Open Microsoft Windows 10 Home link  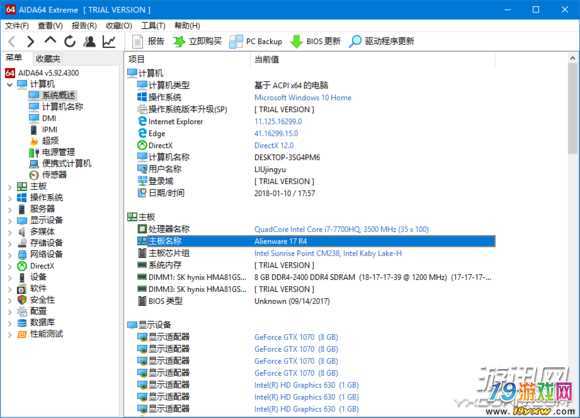click(303, 98)
